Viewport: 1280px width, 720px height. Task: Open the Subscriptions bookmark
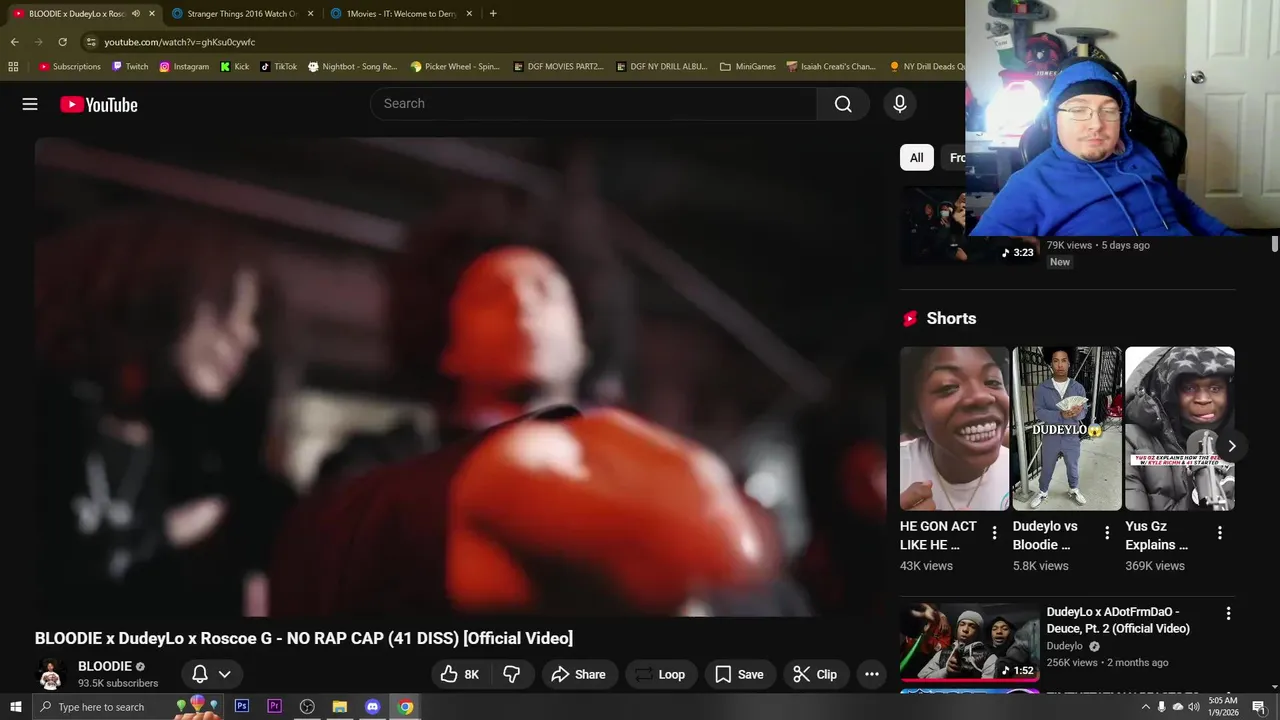[x=70, y=66]
